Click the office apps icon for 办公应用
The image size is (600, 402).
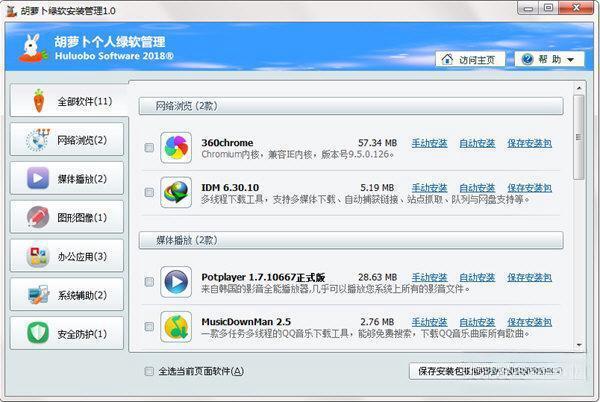pos(38,256)
